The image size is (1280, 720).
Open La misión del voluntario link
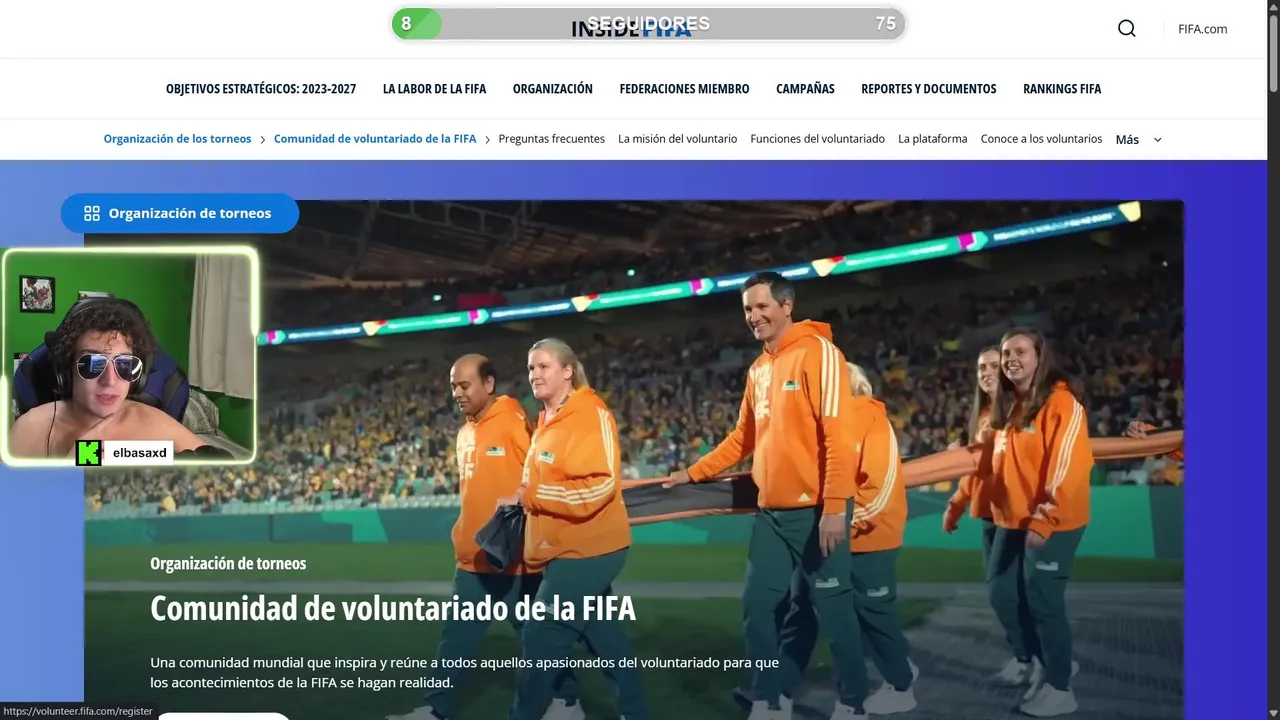678,139
